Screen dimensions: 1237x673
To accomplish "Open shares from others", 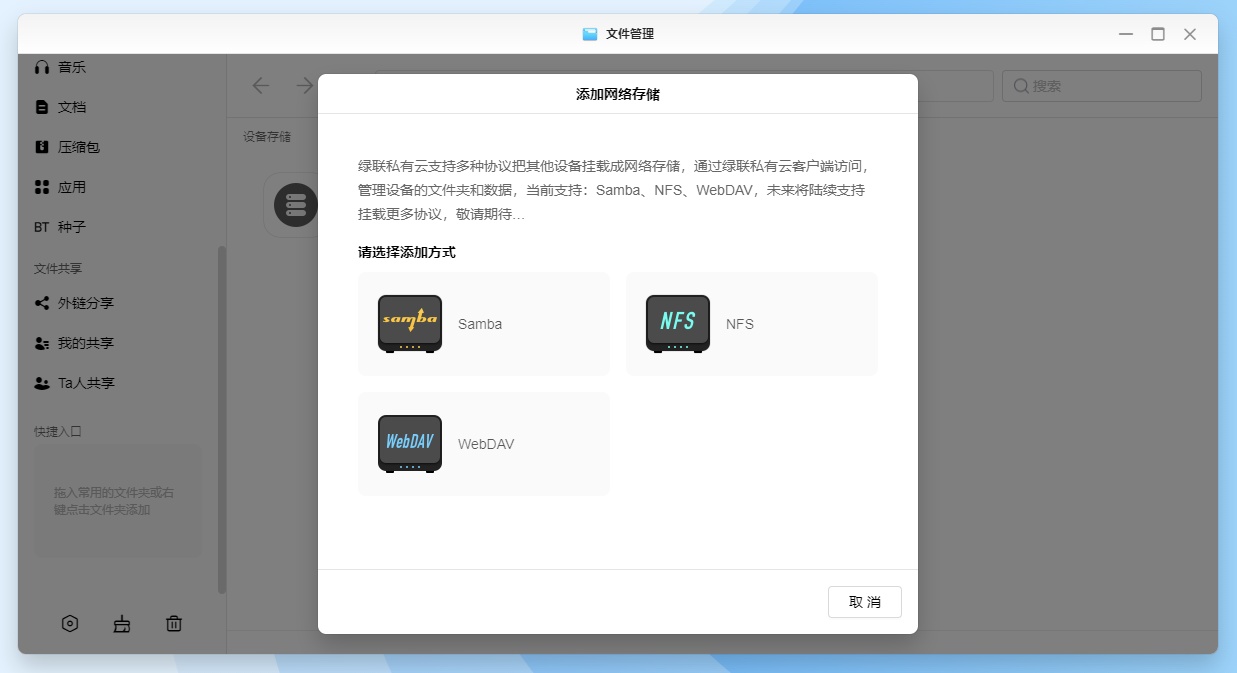I will click(85, 383).
